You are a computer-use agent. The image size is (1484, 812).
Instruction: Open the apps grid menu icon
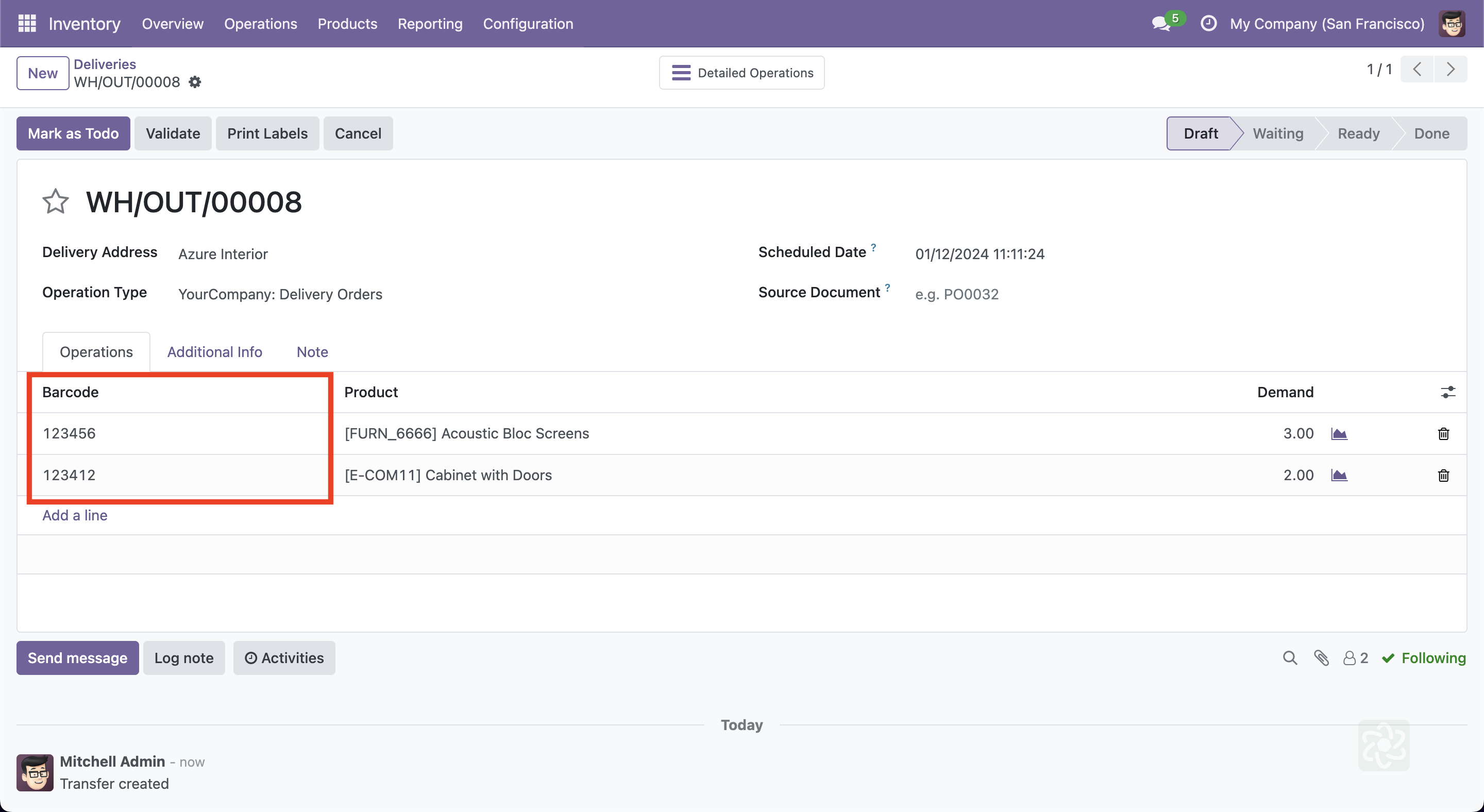pyautogui.click(x=27, y=24)
